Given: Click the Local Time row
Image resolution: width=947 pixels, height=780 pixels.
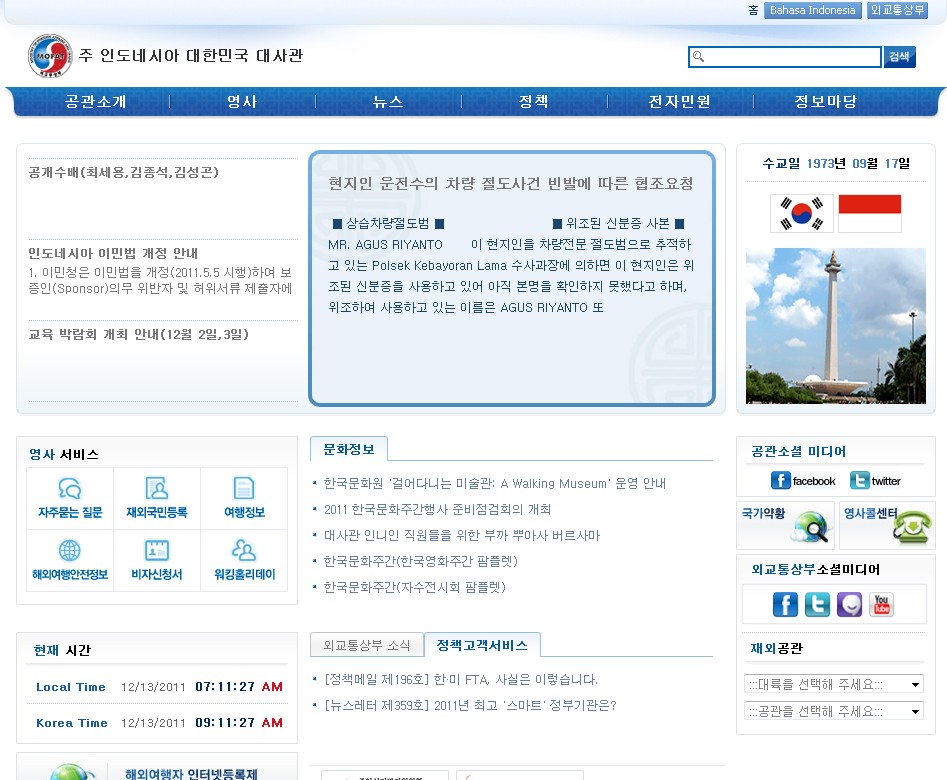Looking at the screenshot, I should (158, 687).
